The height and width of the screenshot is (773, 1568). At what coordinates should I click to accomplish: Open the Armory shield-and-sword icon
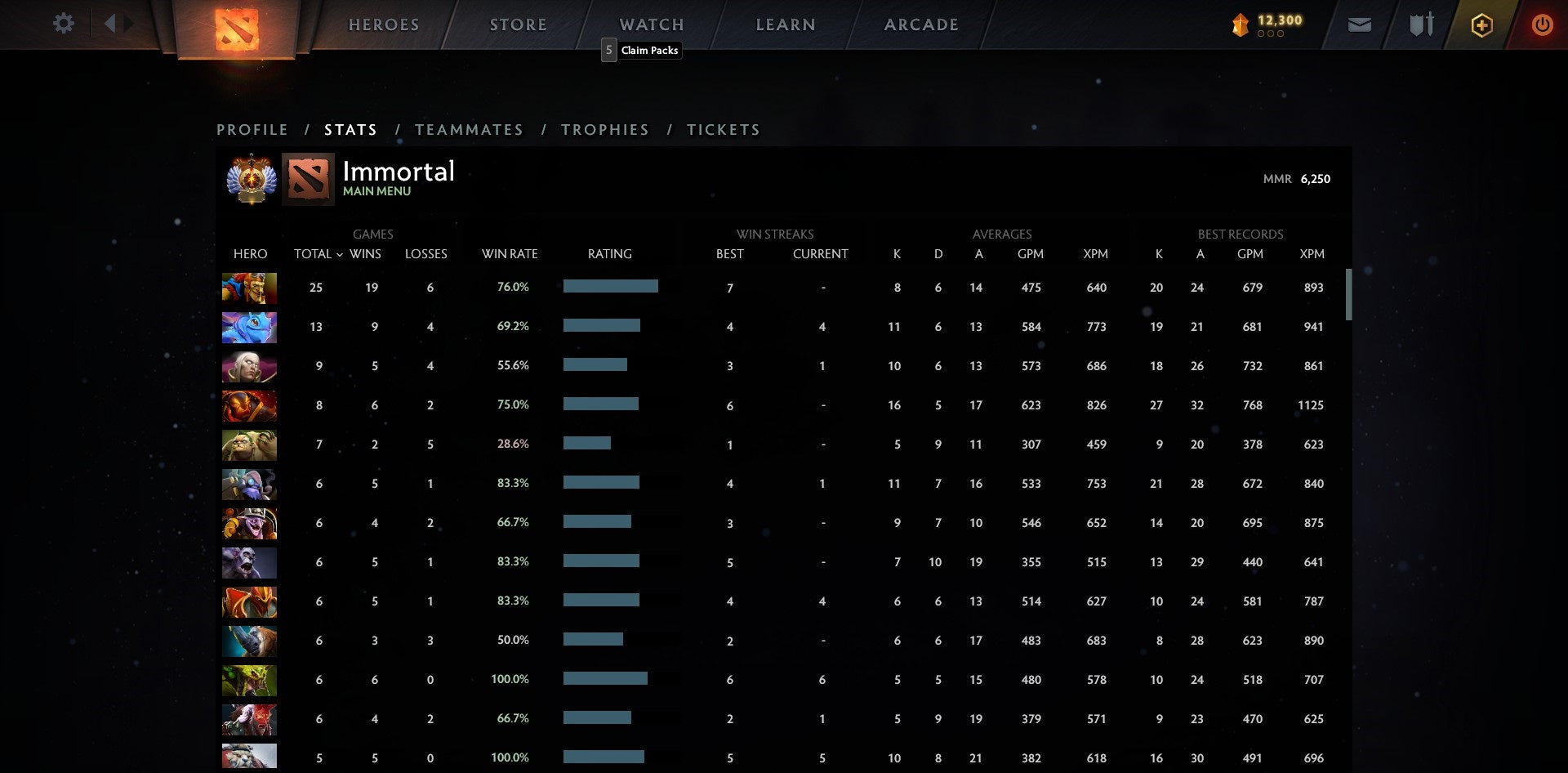1419,25
